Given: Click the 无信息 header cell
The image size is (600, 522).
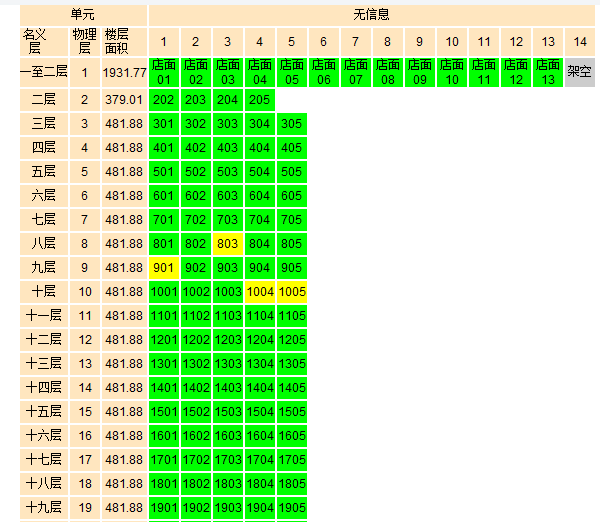Looking at the screenshot, I should (x=372, y=15).
